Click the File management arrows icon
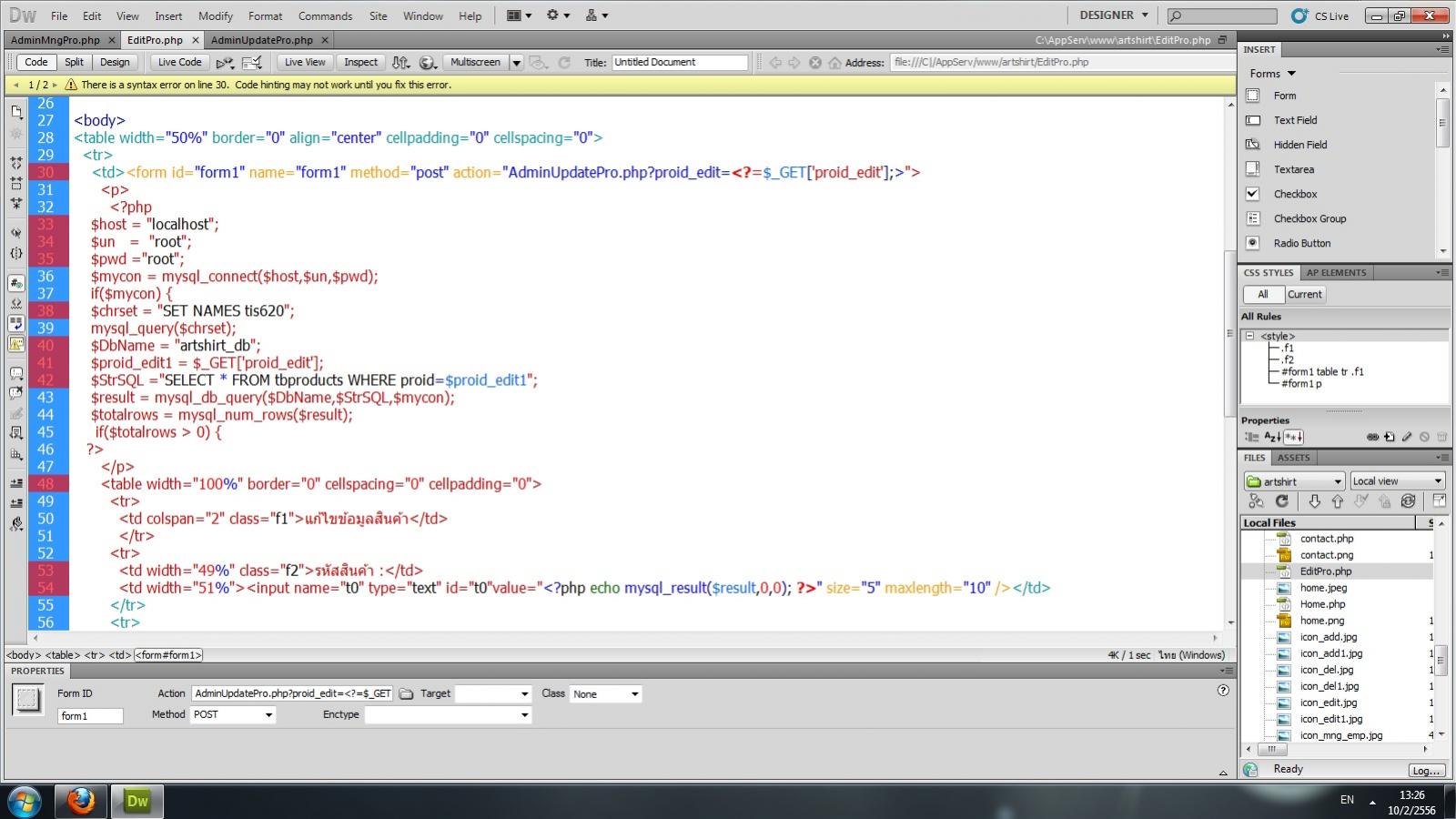This screenshot has height=819, width=1456. (x=400, y=63)
